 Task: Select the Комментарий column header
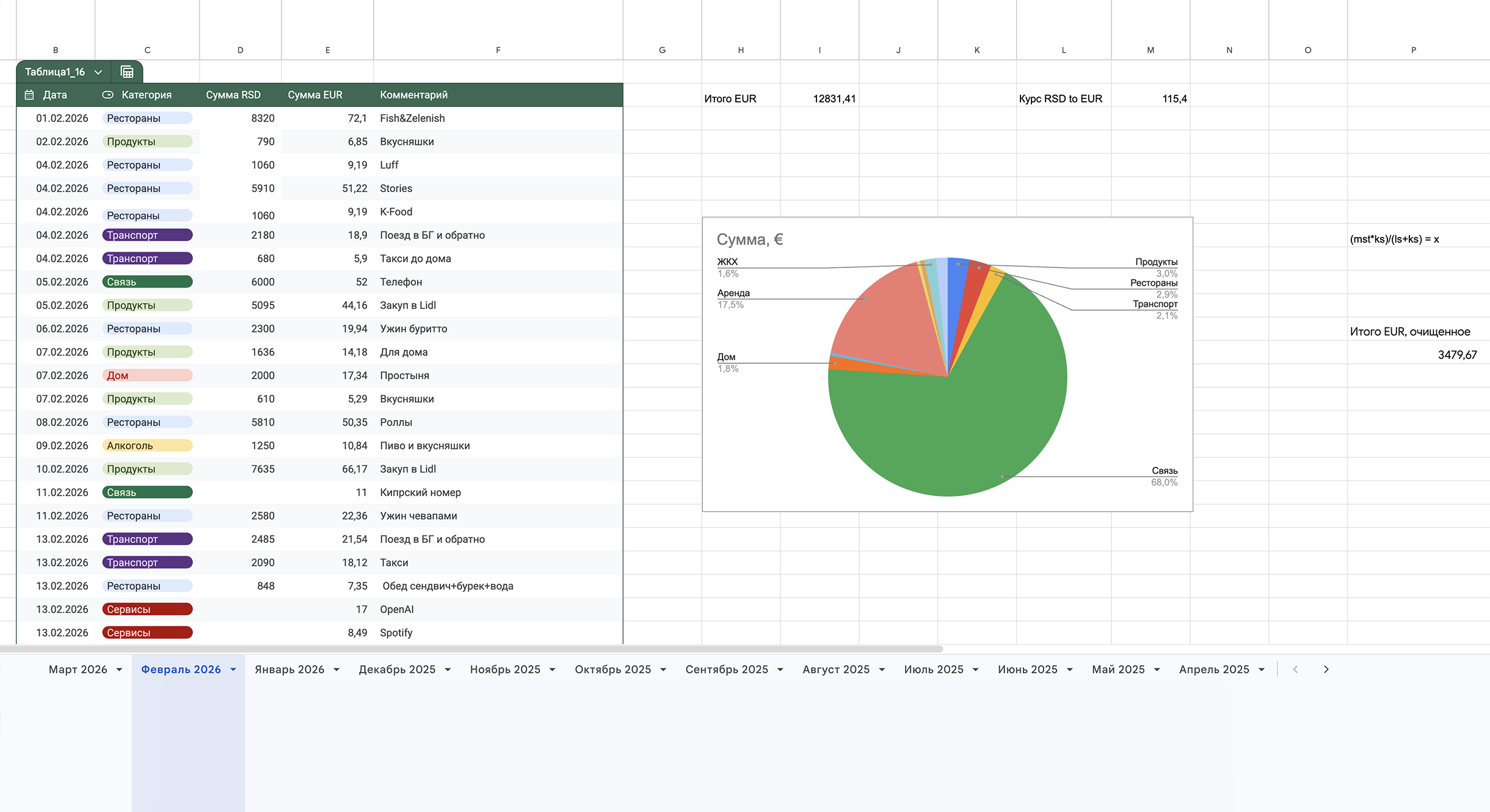point(413,95)
